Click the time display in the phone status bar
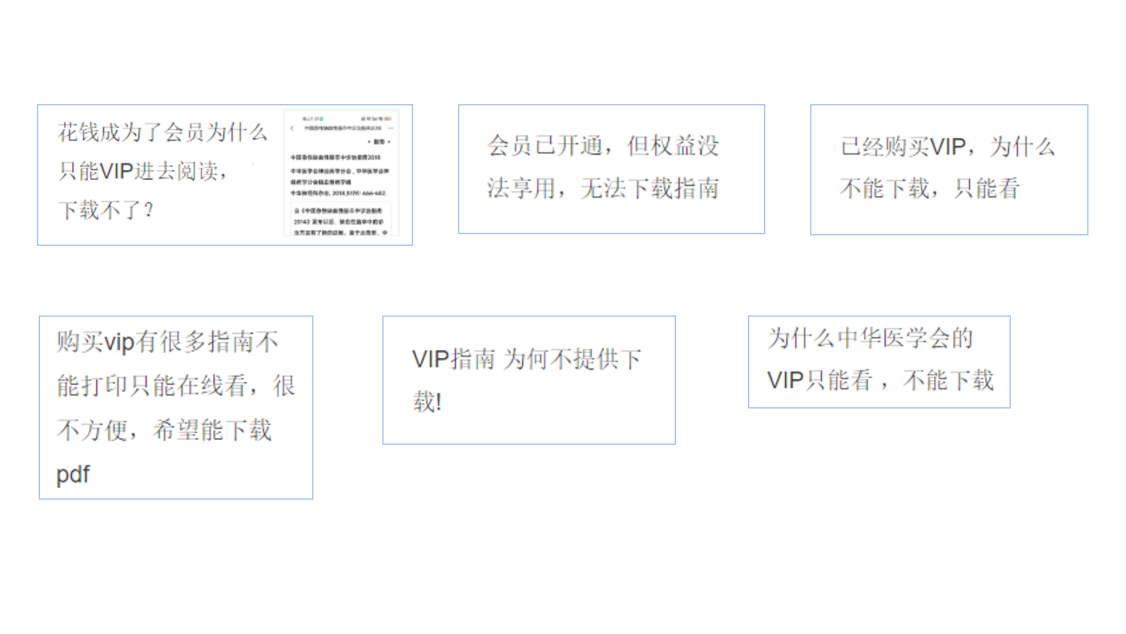 pyautogui.click(x=312, y=118)
